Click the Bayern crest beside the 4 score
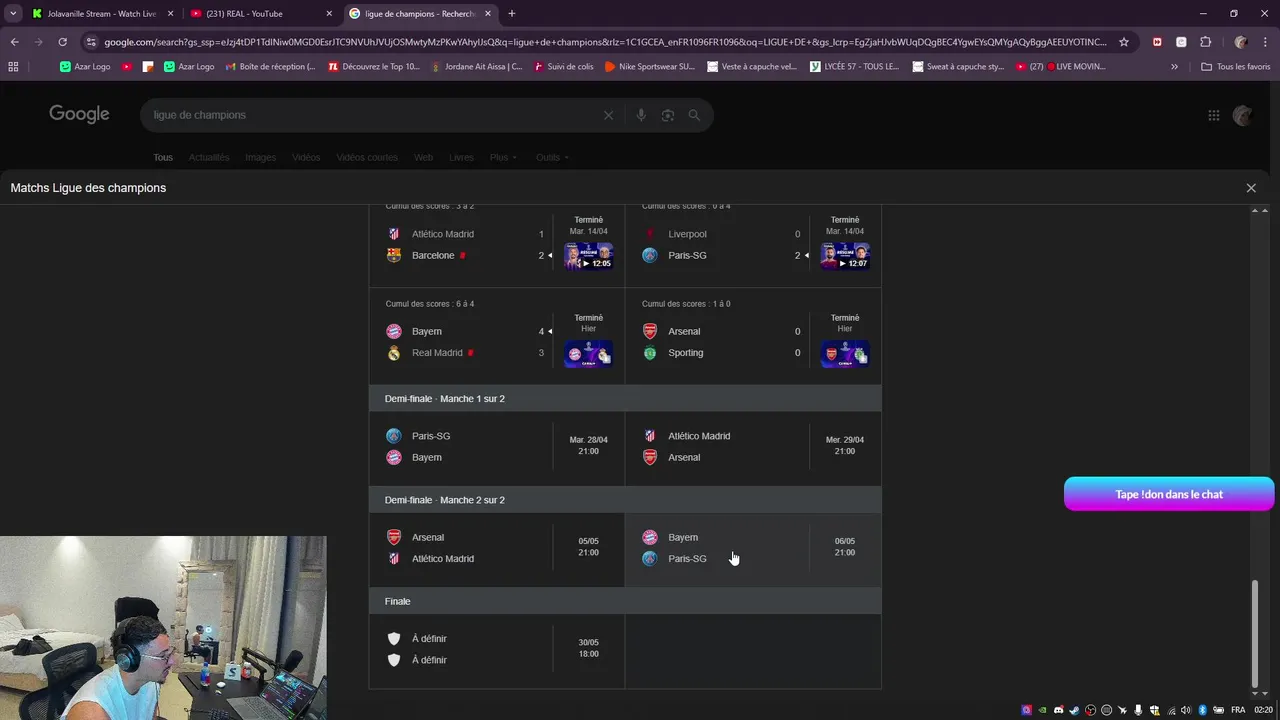Screen dimensions: 1280x720 (x=394, y=331)
